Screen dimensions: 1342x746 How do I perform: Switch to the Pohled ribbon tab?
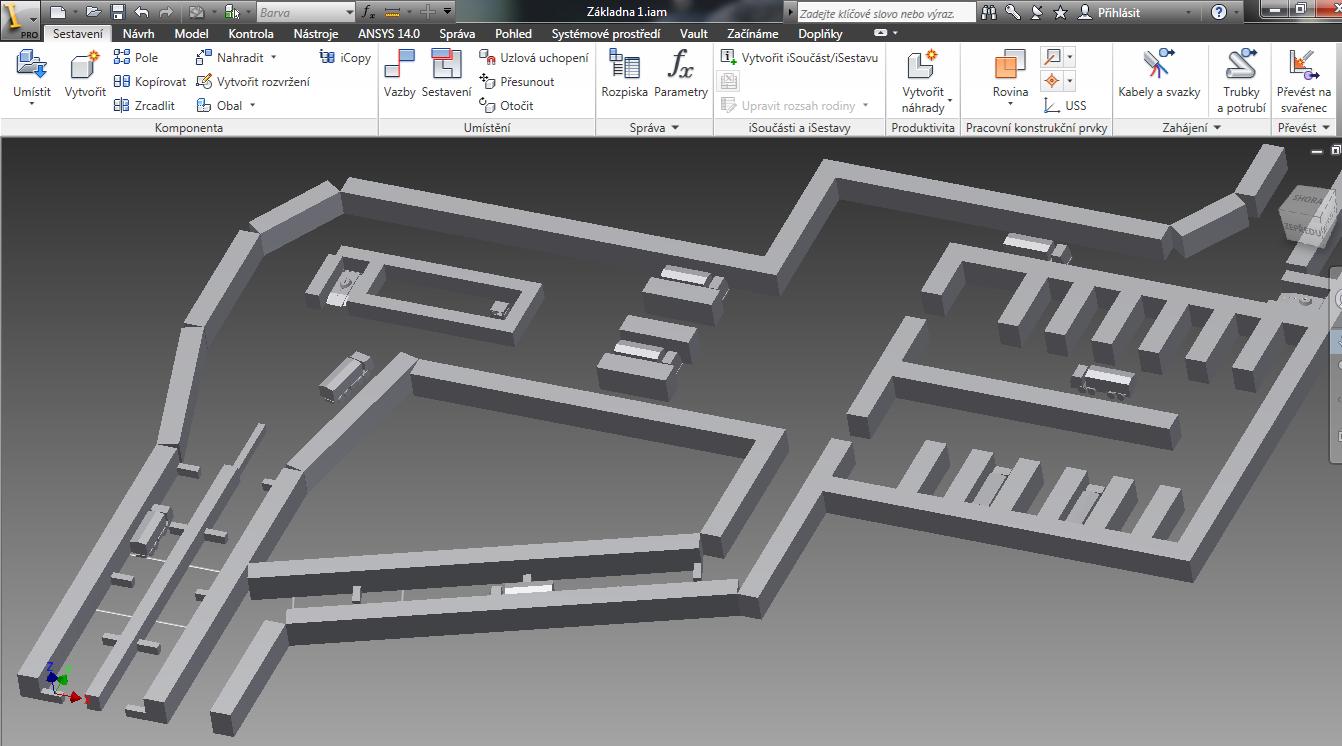513,34
